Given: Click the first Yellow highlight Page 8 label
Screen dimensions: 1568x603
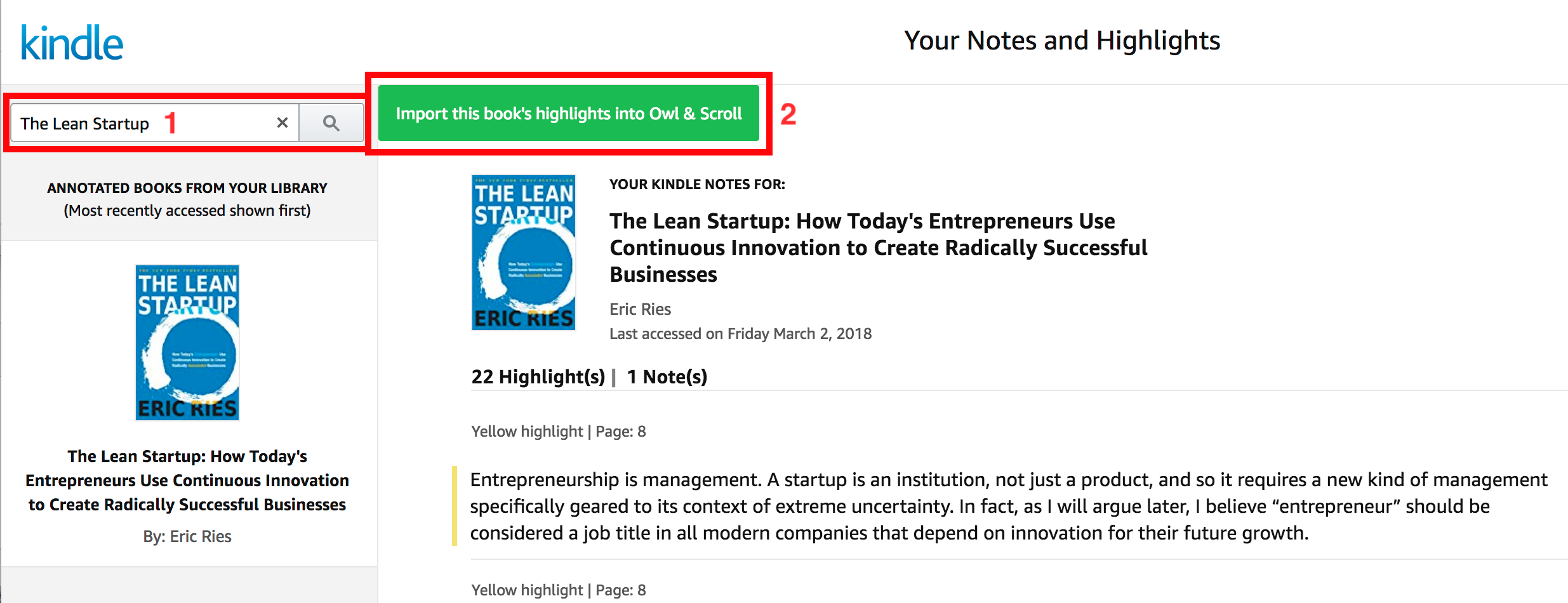Looking at the screenshot, I should pos(559,432).
